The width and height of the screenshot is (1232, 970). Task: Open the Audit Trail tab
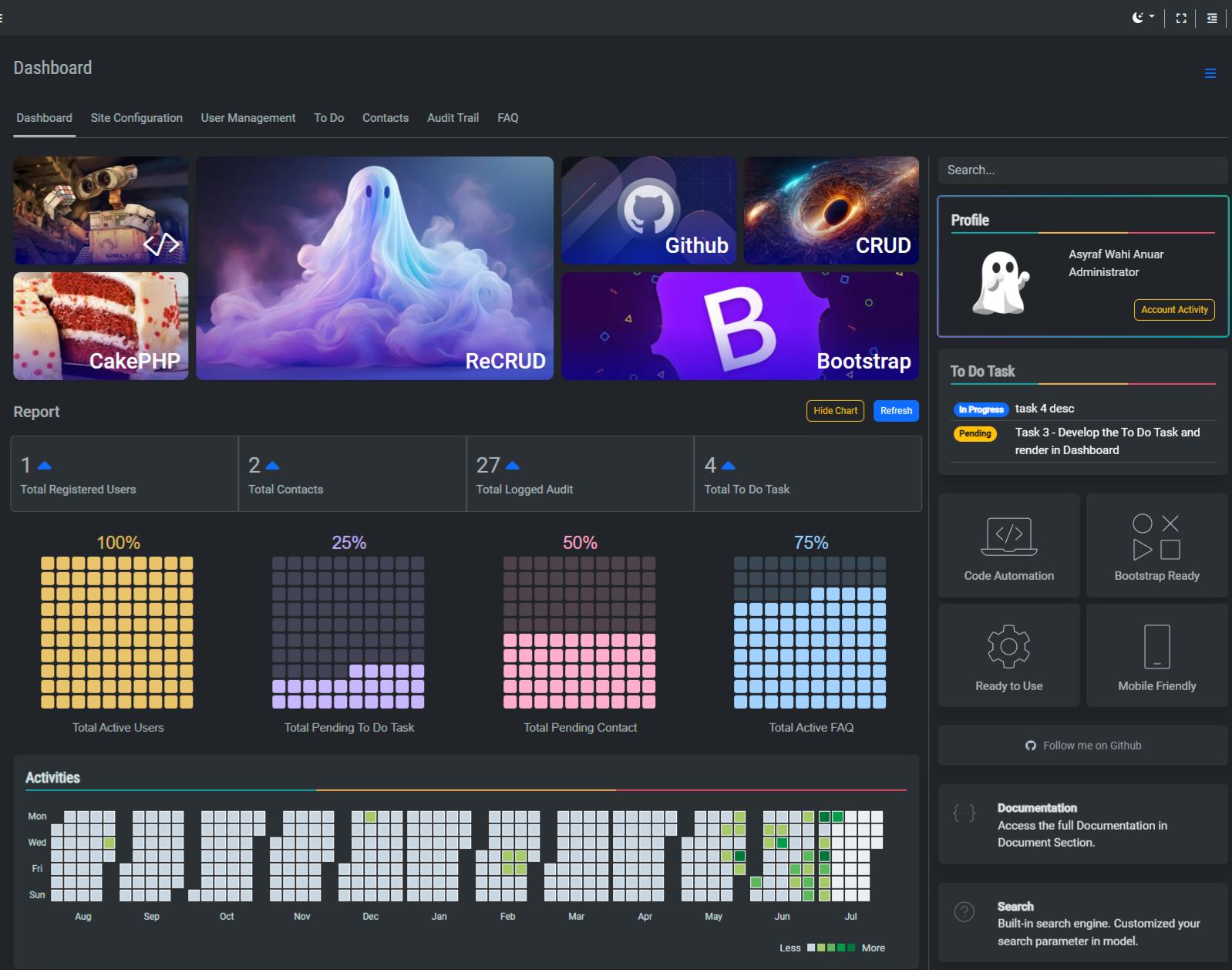pyautogui.click(x=453, y=118)
